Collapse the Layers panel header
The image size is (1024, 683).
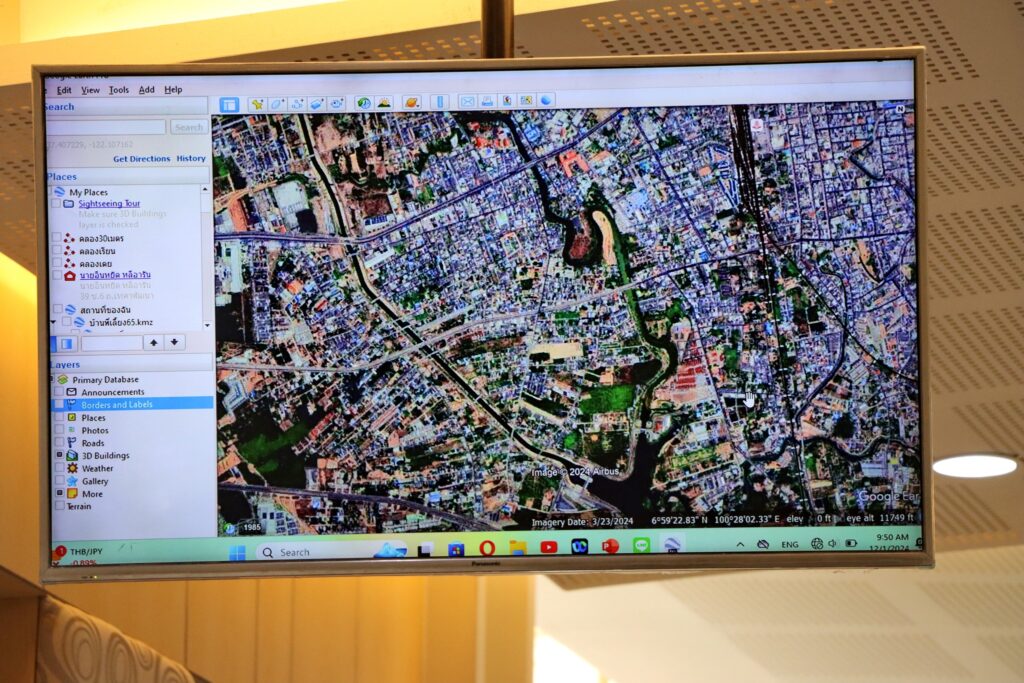click(x=132, y=364)
